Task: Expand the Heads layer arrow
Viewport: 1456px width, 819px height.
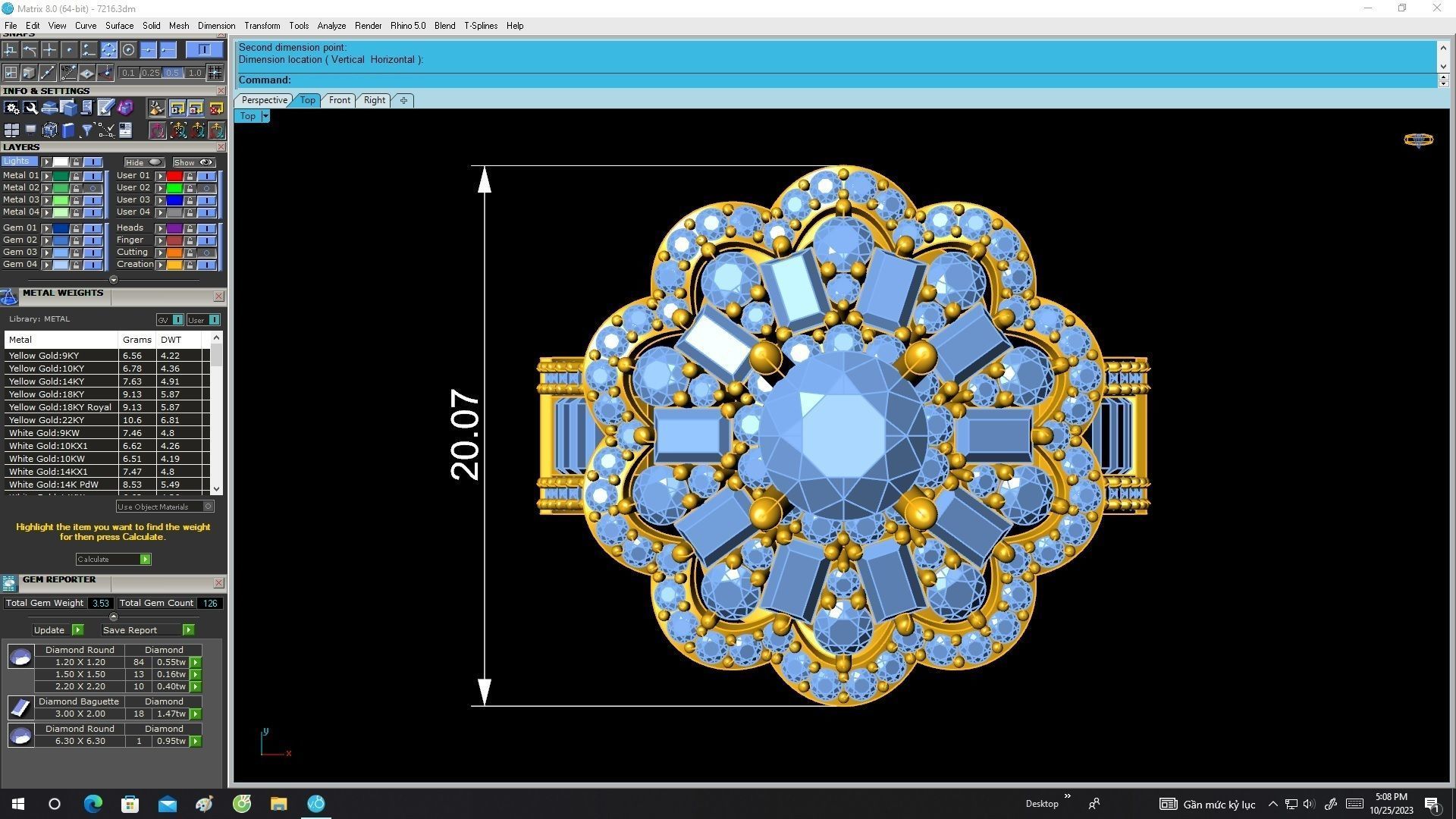Action: [x=160, y=228]
